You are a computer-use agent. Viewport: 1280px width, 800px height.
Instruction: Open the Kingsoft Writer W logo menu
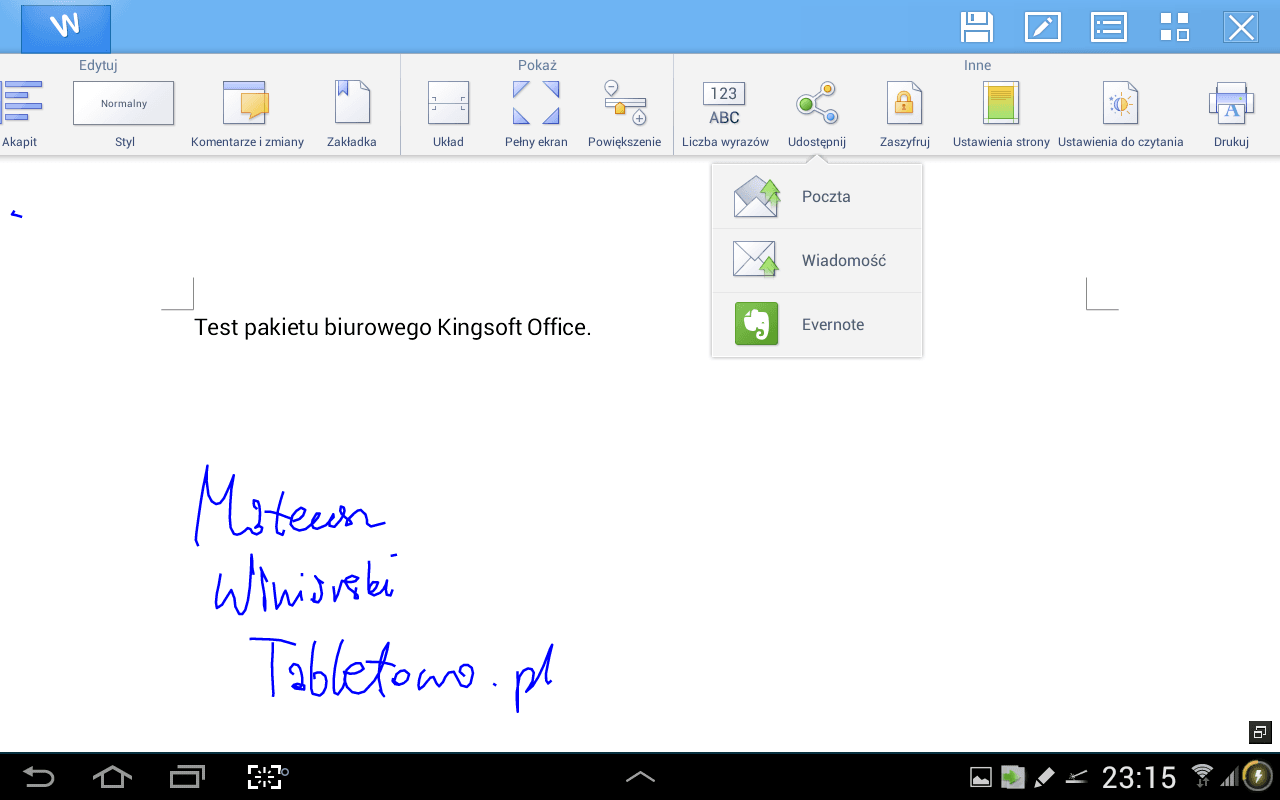[66, 28]
